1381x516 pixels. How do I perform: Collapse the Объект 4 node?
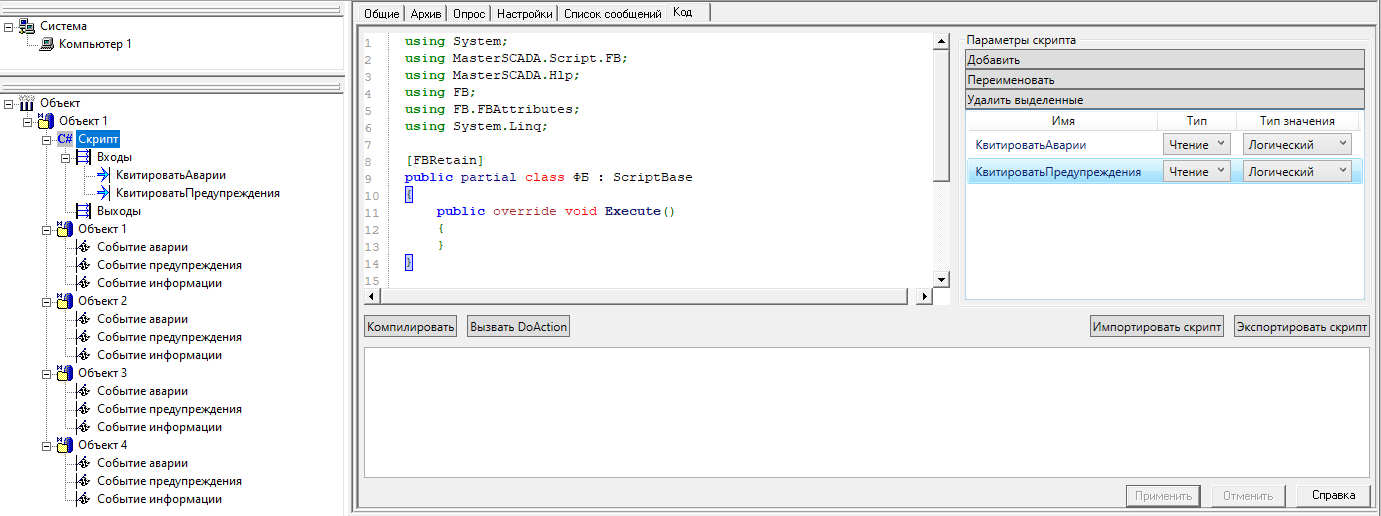[x=47, y=445]
